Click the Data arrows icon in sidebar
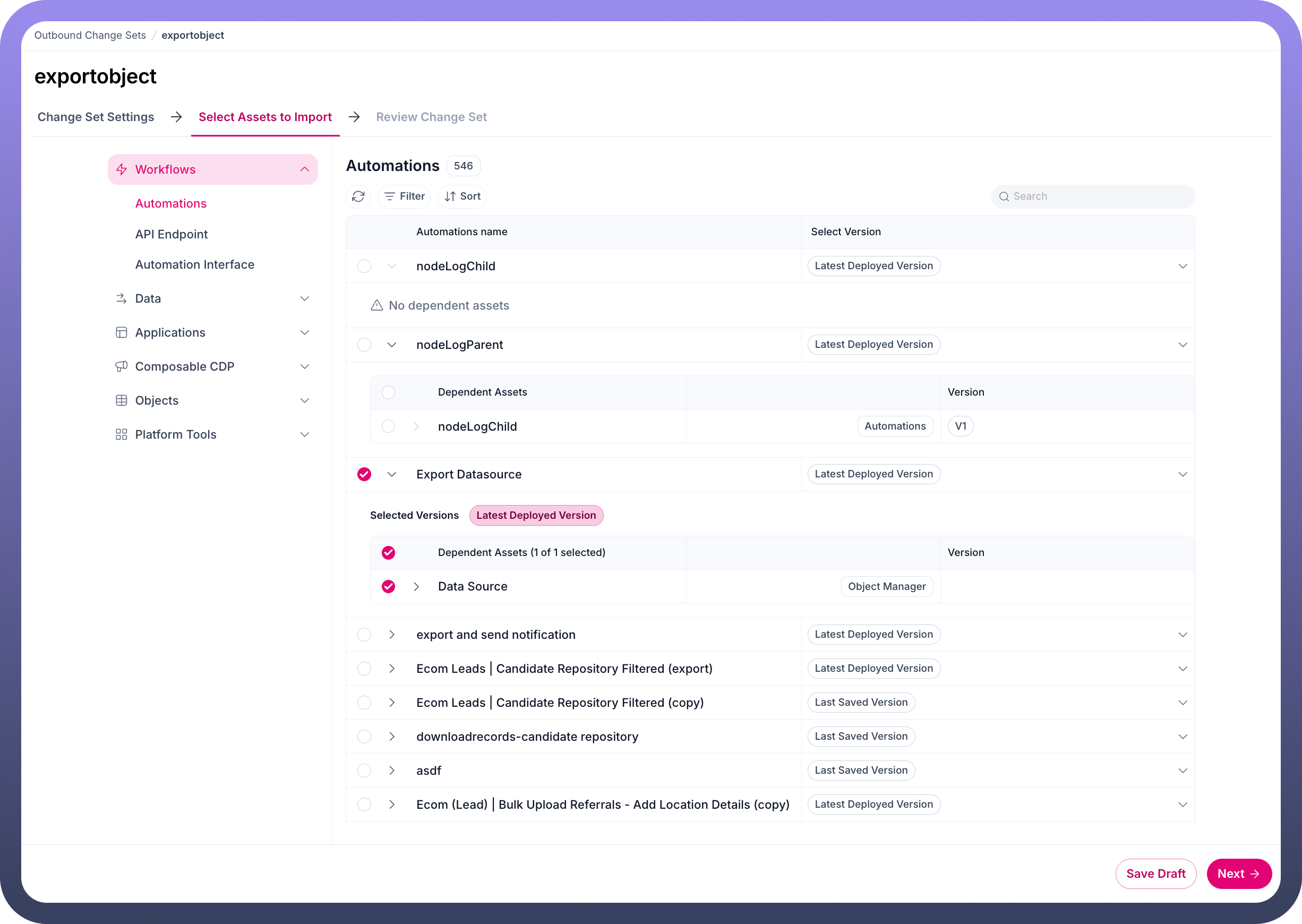 pos(121,298)
